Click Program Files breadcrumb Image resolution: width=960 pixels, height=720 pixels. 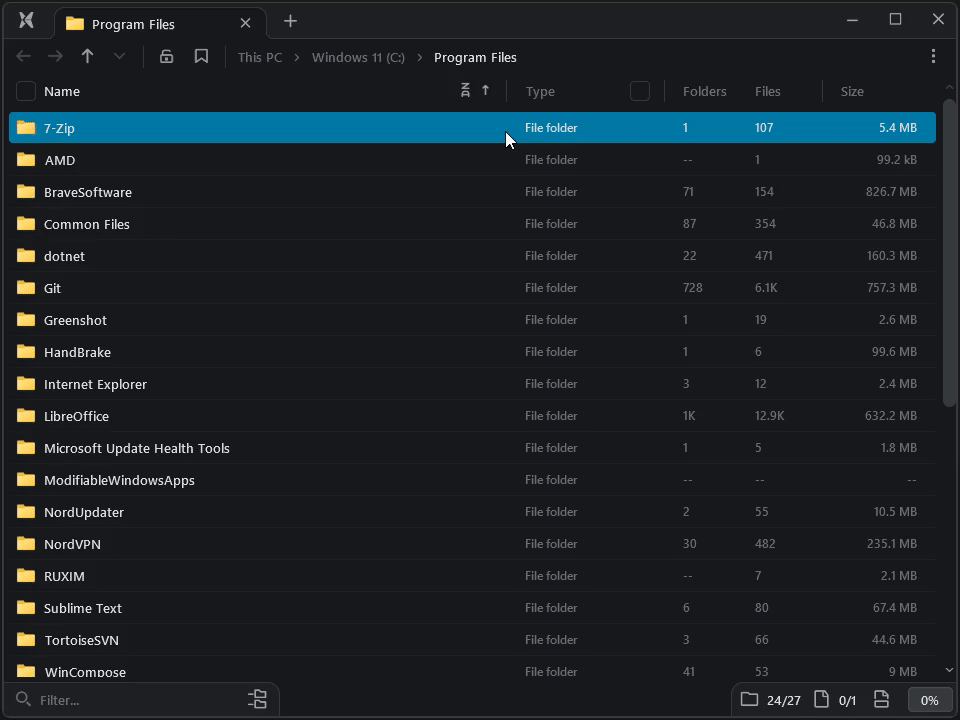tap(475, 57)
